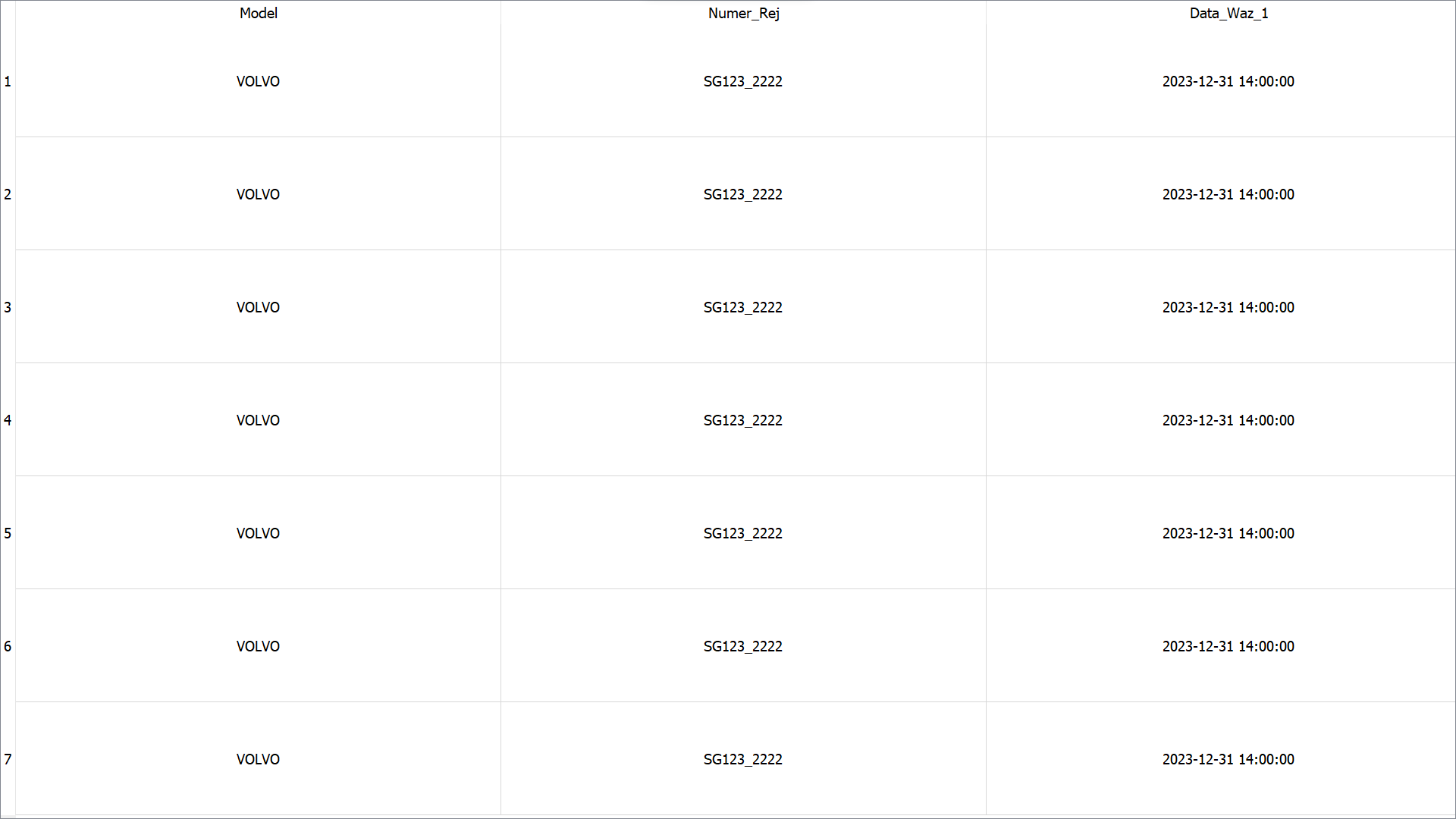The height and width of the screenshot is (819, 1456).
Task: Select row header number 5
Action: [x=8, y=533]
